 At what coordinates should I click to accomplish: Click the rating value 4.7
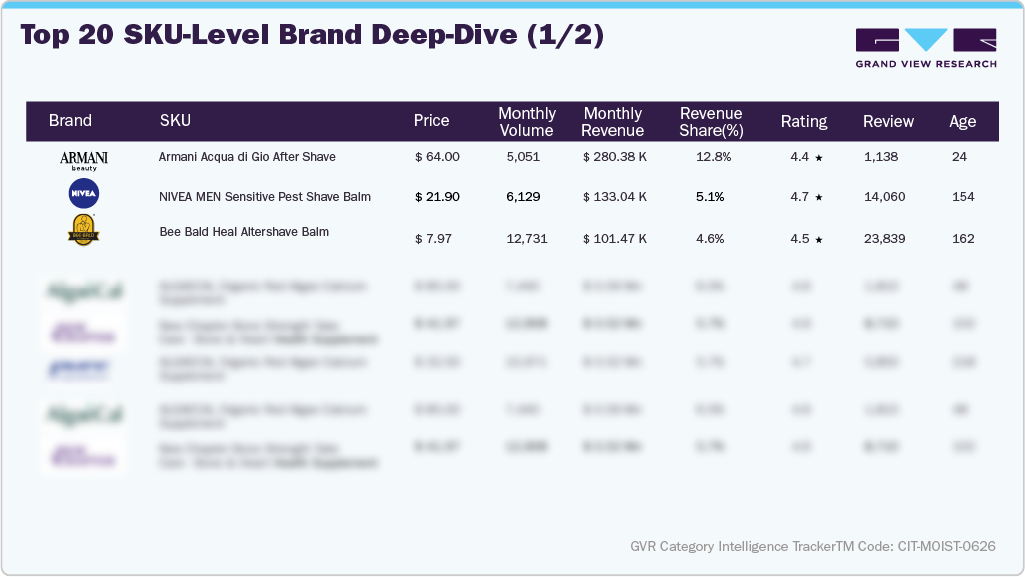point(799,197)
